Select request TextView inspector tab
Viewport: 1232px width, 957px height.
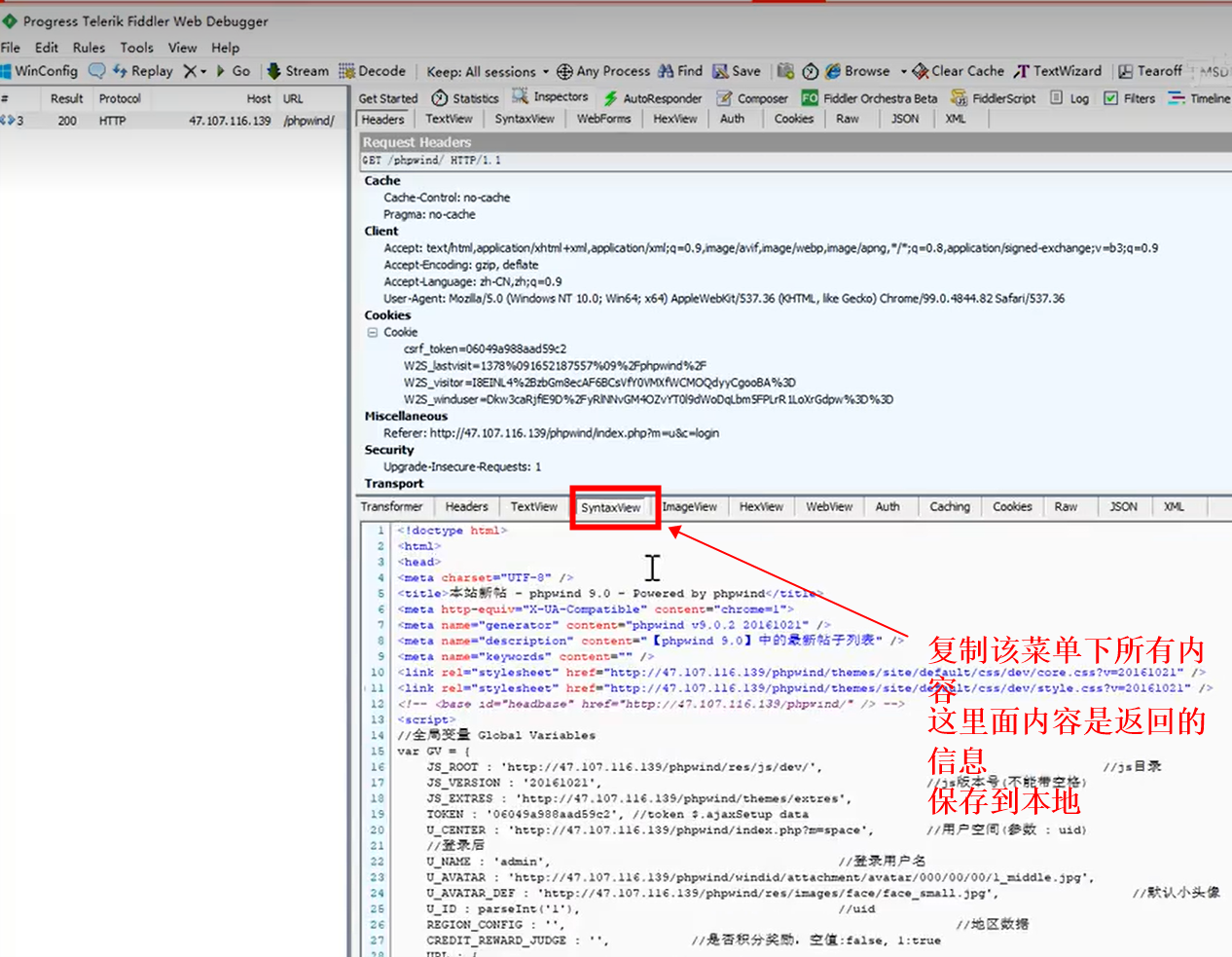pyautogui.click(x=449, y=119)
